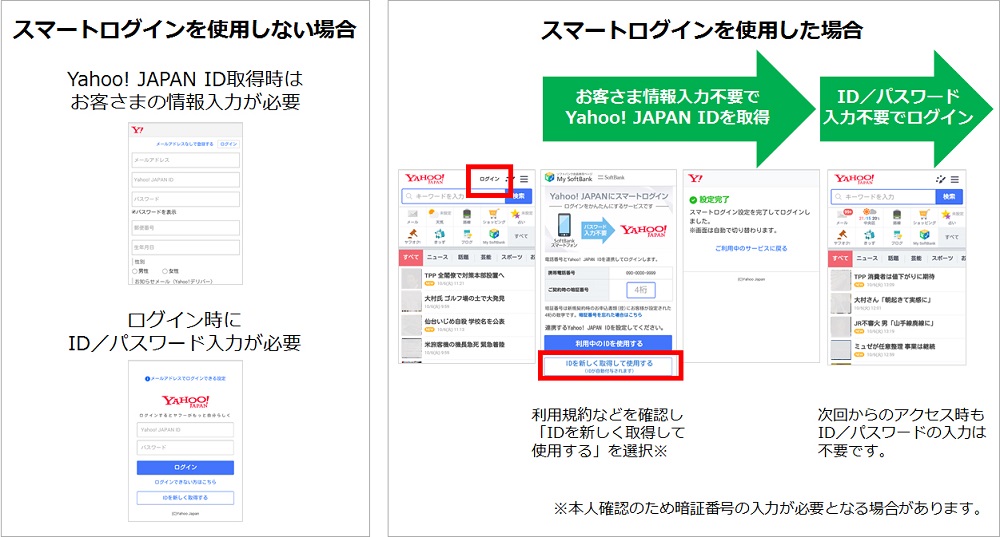Image resolution: width=1000 pixels, height=537 pixels.
Task: Click ログインできない方はこちら link
Action: pos(185,482)
